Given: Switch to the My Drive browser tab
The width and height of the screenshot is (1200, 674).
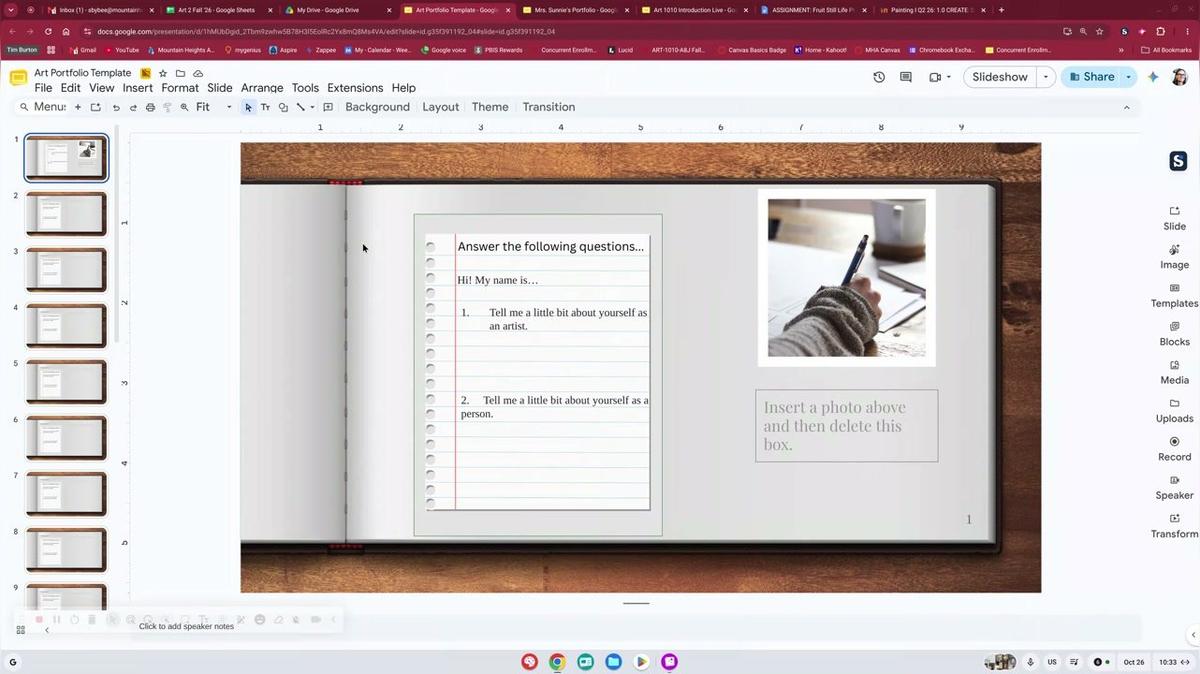Looking at the screenshot, I should [x=337, y=10].
